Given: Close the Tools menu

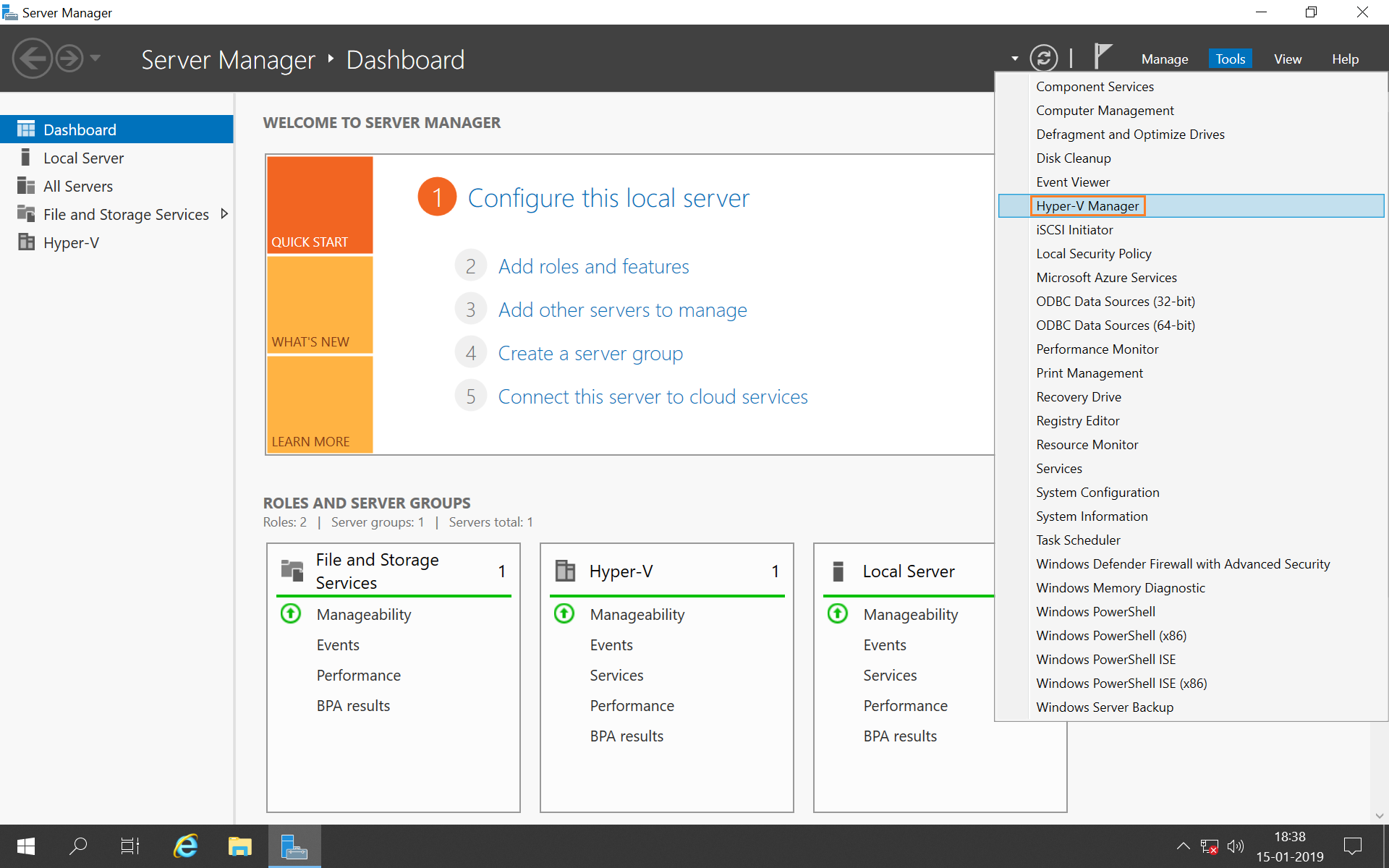Looking at the screenshot, I should (1230, 59).
